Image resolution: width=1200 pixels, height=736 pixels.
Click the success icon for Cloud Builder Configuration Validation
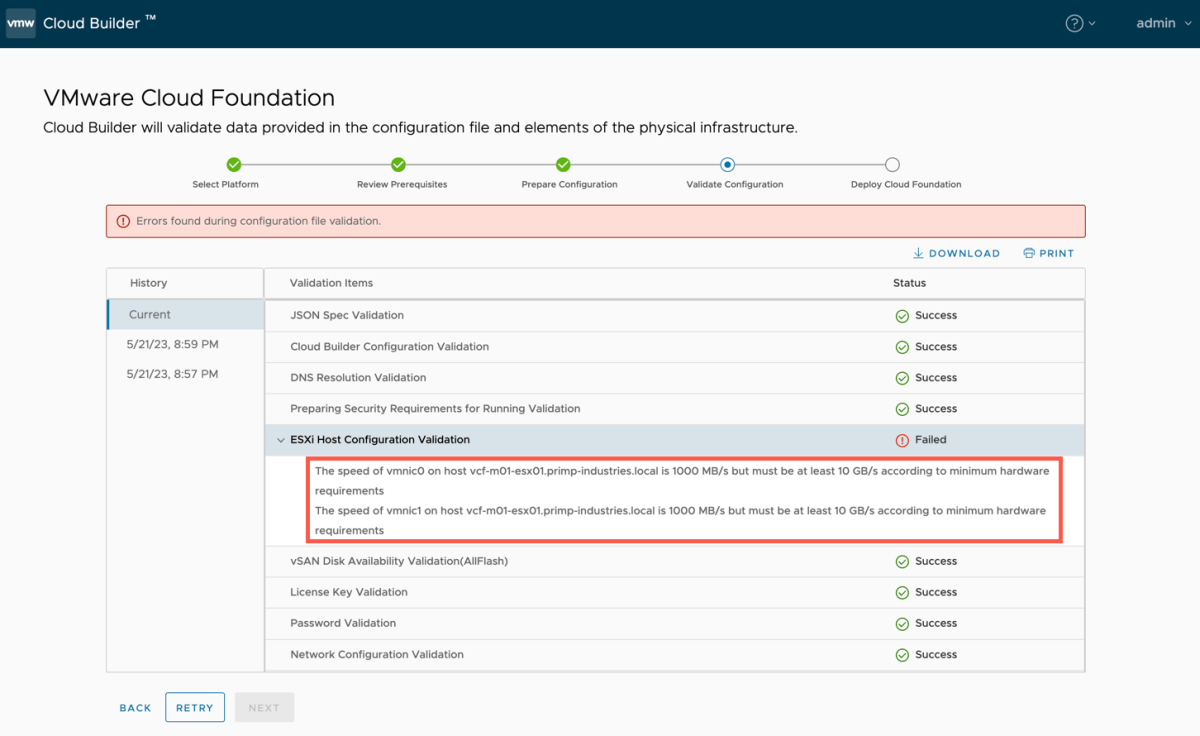point(902,347)
